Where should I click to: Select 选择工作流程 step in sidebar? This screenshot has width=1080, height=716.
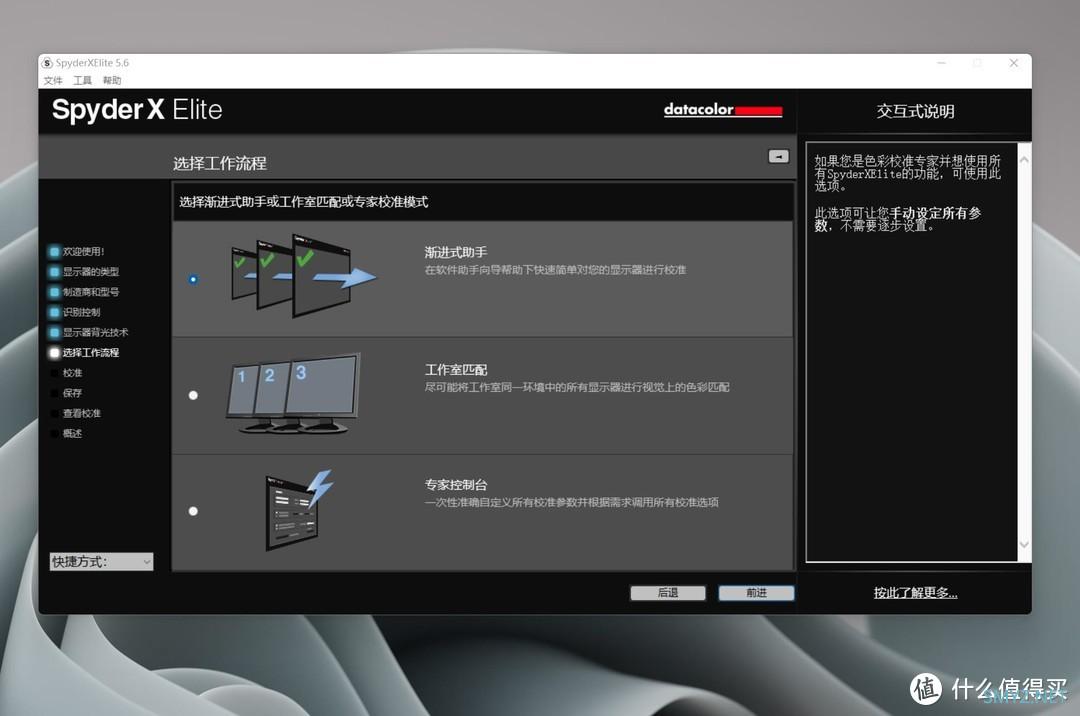pos(84,352)
